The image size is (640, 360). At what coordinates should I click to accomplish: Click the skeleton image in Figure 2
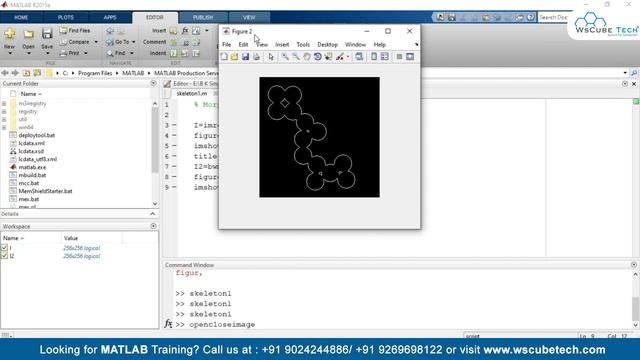(x=319, y=137)
